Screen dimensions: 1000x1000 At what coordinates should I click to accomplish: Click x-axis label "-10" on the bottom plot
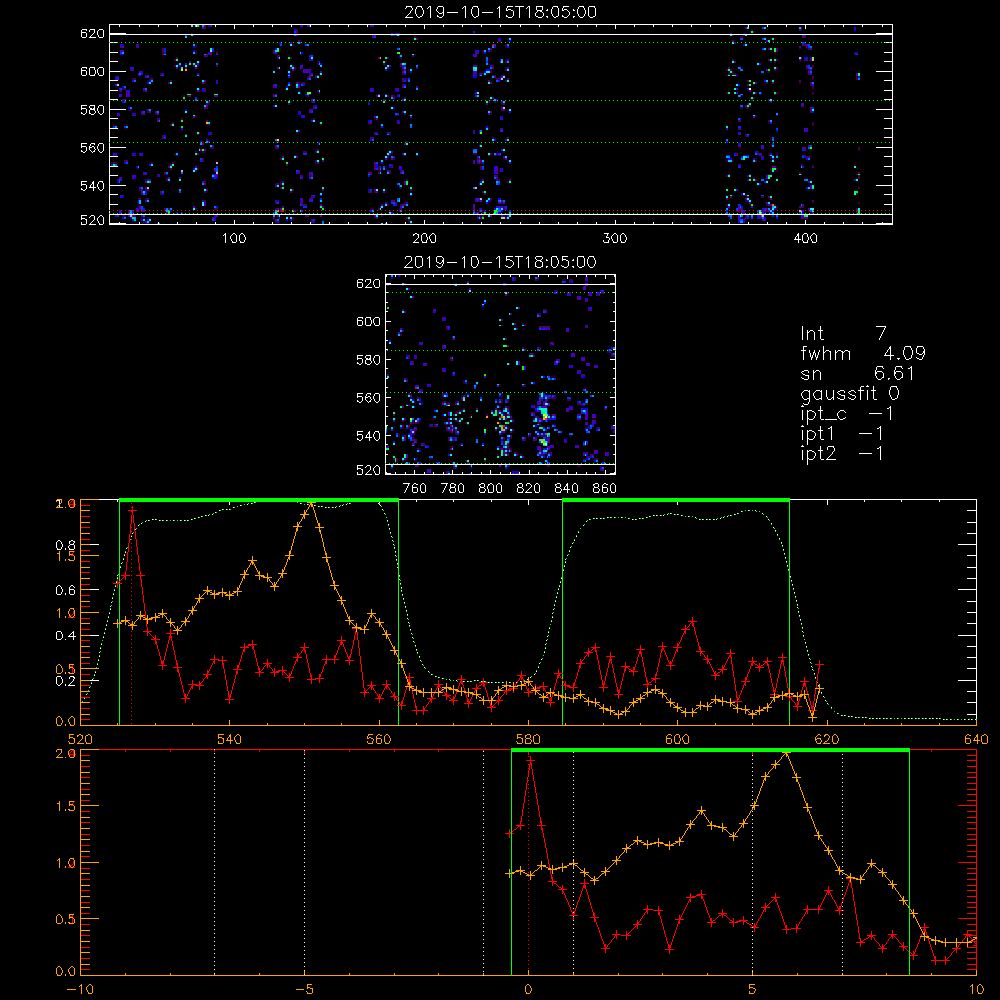click(80, 990)
